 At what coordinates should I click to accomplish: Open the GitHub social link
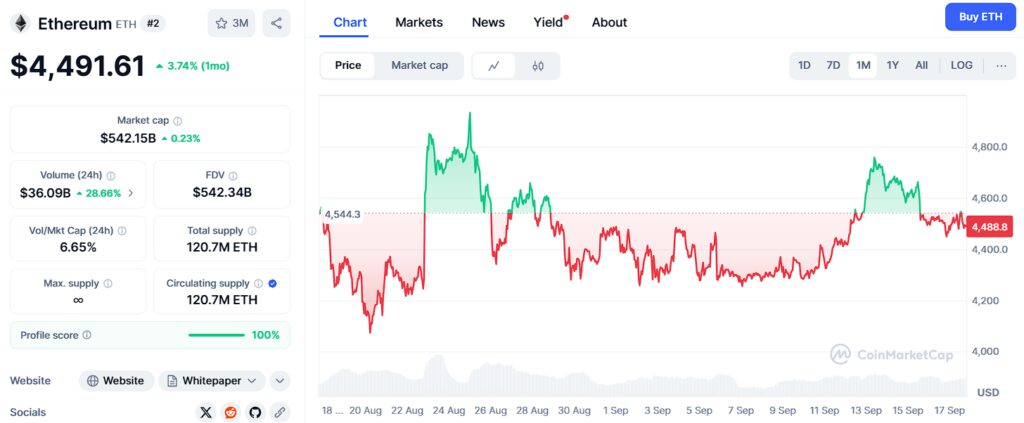255,412
